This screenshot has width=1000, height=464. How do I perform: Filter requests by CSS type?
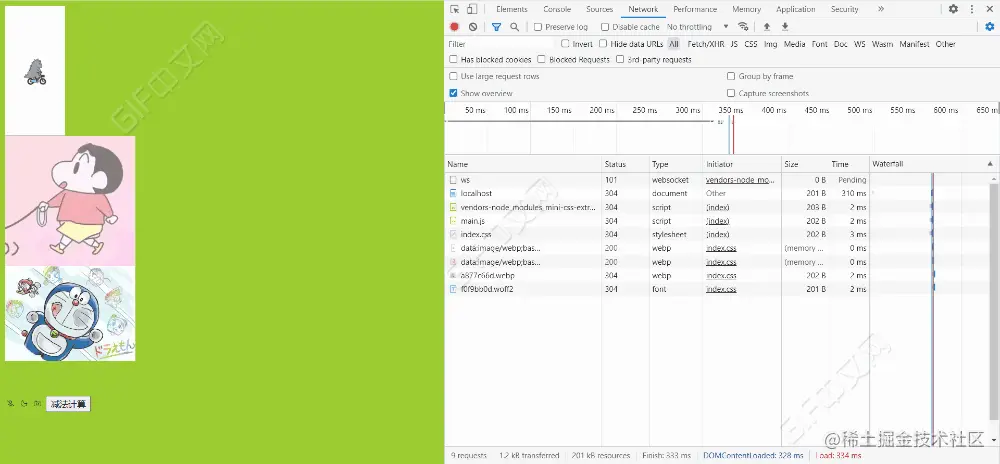(x=751, y=44)
